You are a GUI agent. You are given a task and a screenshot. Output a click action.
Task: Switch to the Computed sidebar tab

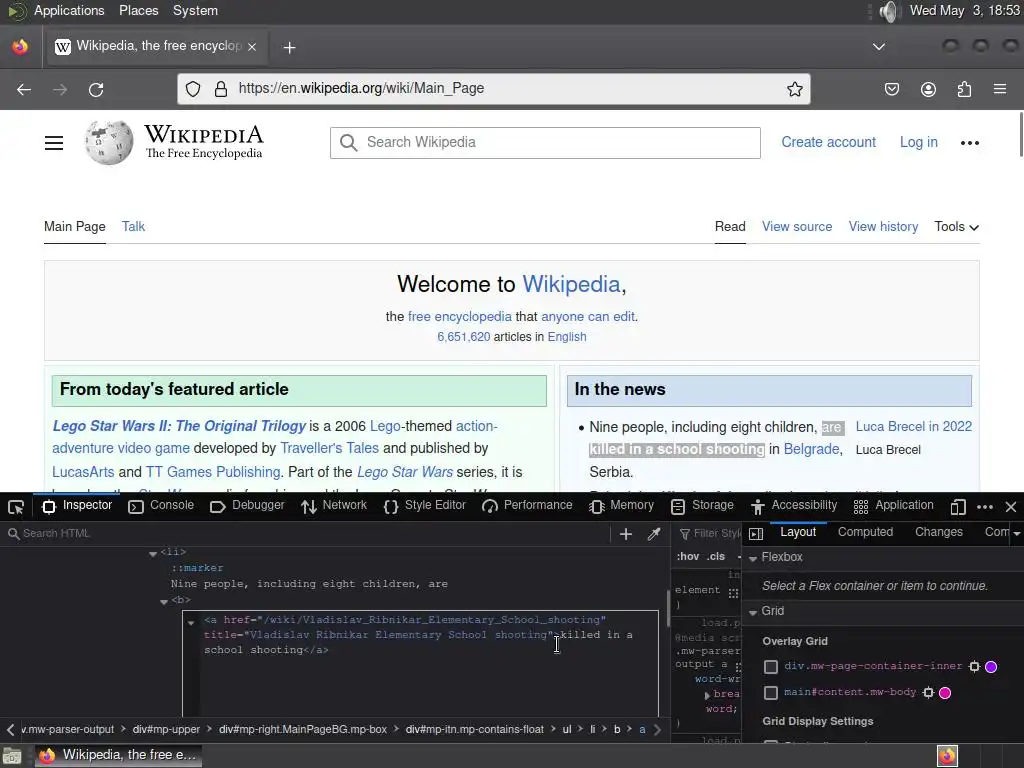865,532
